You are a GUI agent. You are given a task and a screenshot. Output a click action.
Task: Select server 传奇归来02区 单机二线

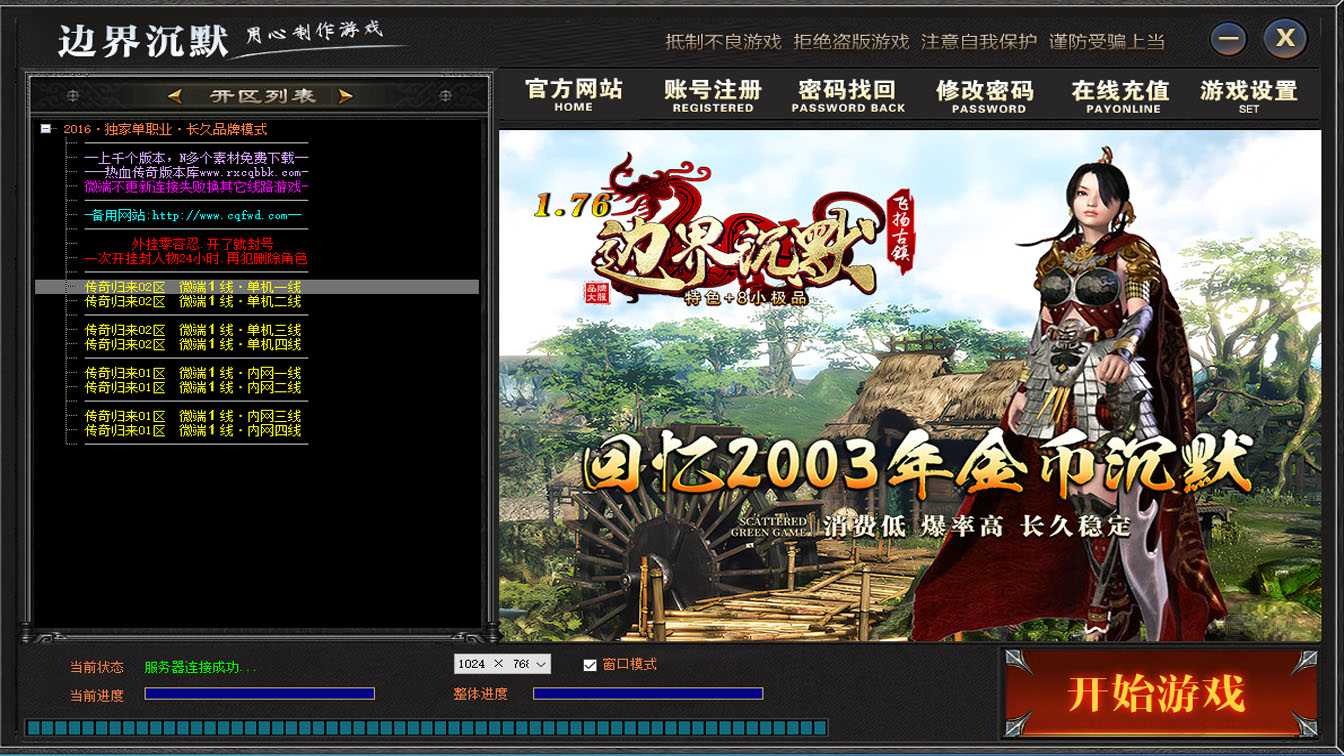pos(193,302)
